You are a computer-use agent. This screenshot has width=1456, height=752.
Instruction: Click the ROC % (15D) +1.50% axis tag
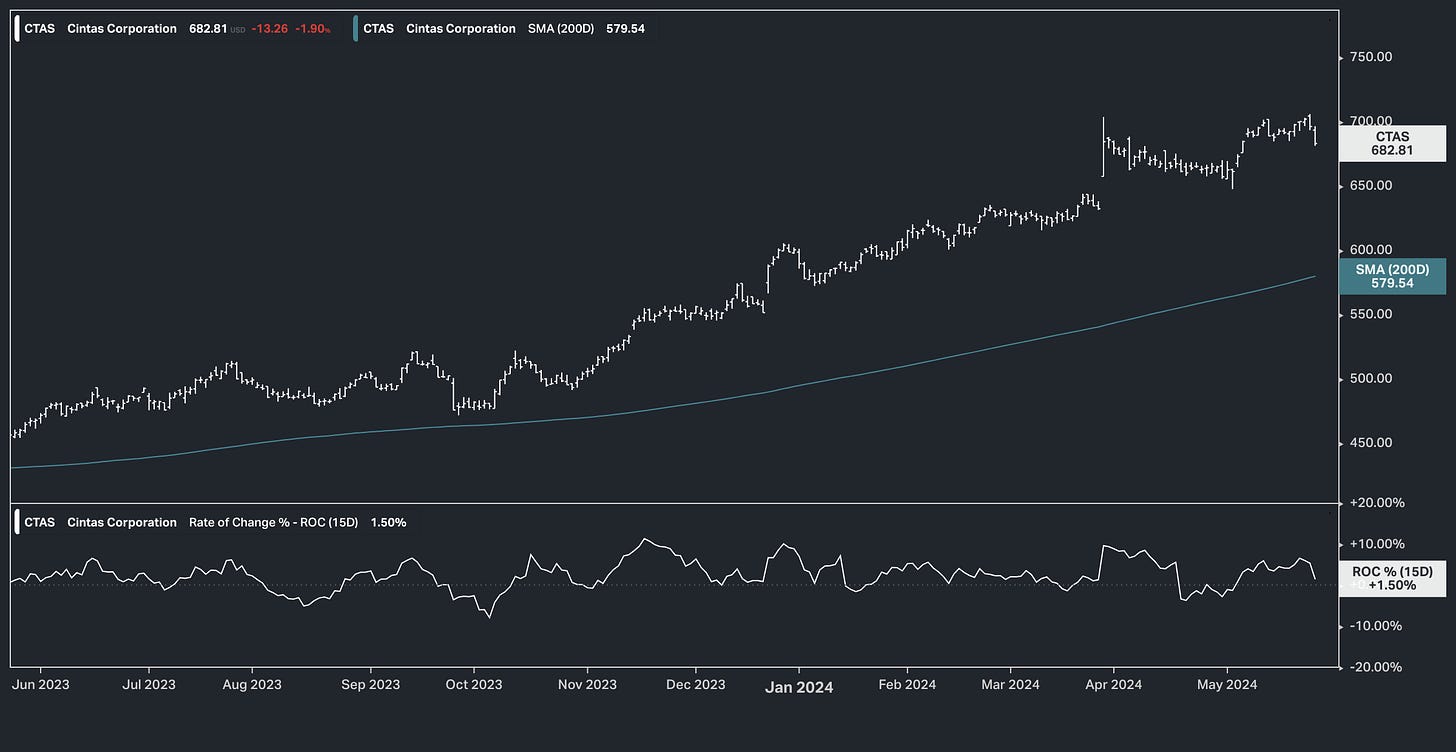pos(1392,578)
